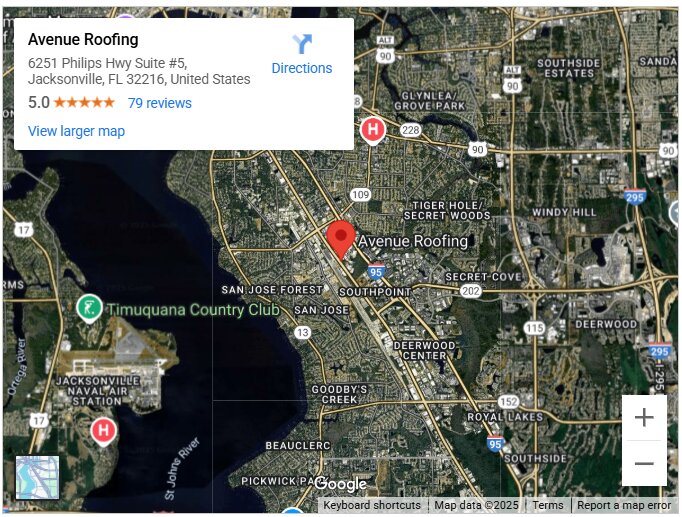Screen dimensions: 682x517
Task: Open the View larger map link
Action: pyautogui.click(x=77, y=131)
